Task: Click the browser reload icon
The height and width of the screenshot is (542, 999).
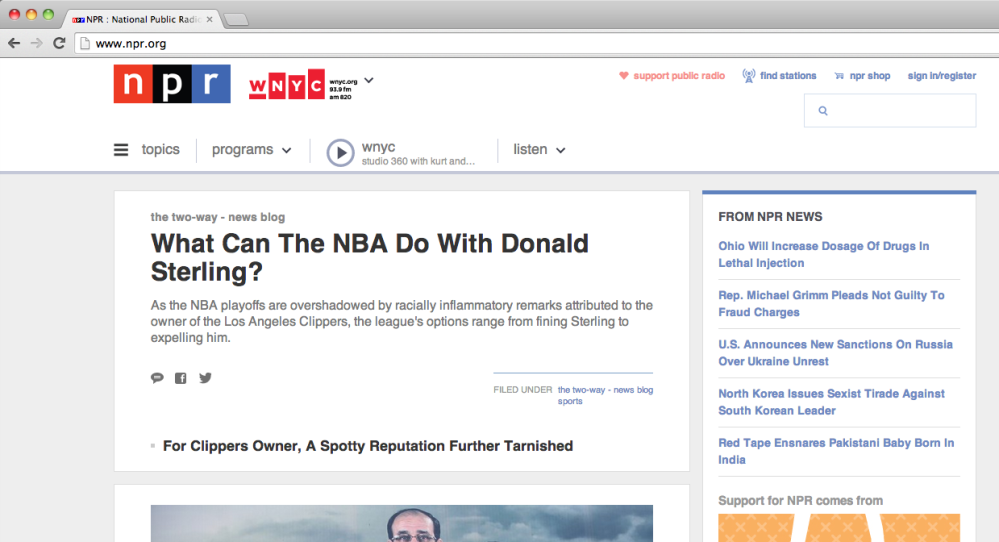Action: 59,43
